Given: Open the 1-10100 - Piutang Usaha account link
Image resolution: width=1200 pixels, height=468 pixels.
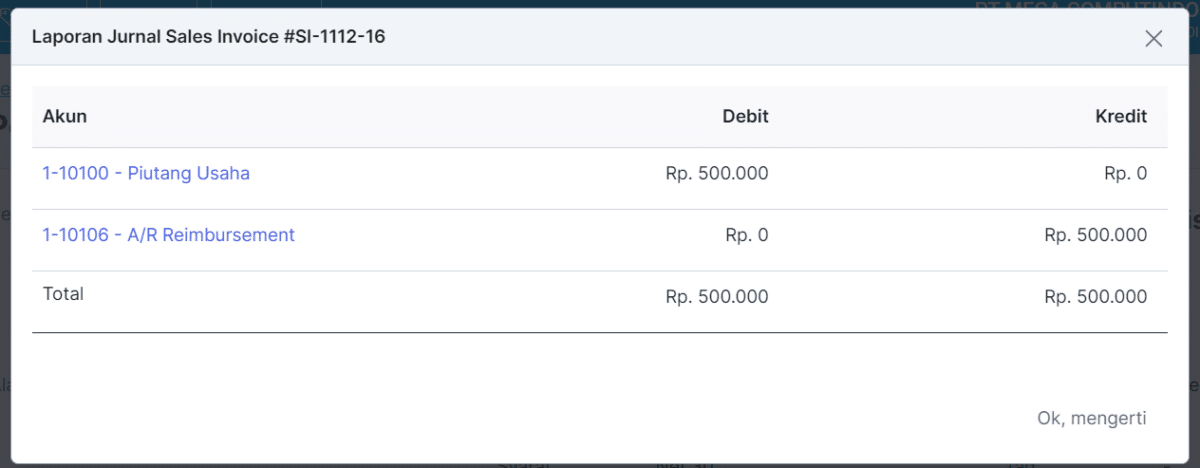Looking at the screenshot, I should [146, 173].
